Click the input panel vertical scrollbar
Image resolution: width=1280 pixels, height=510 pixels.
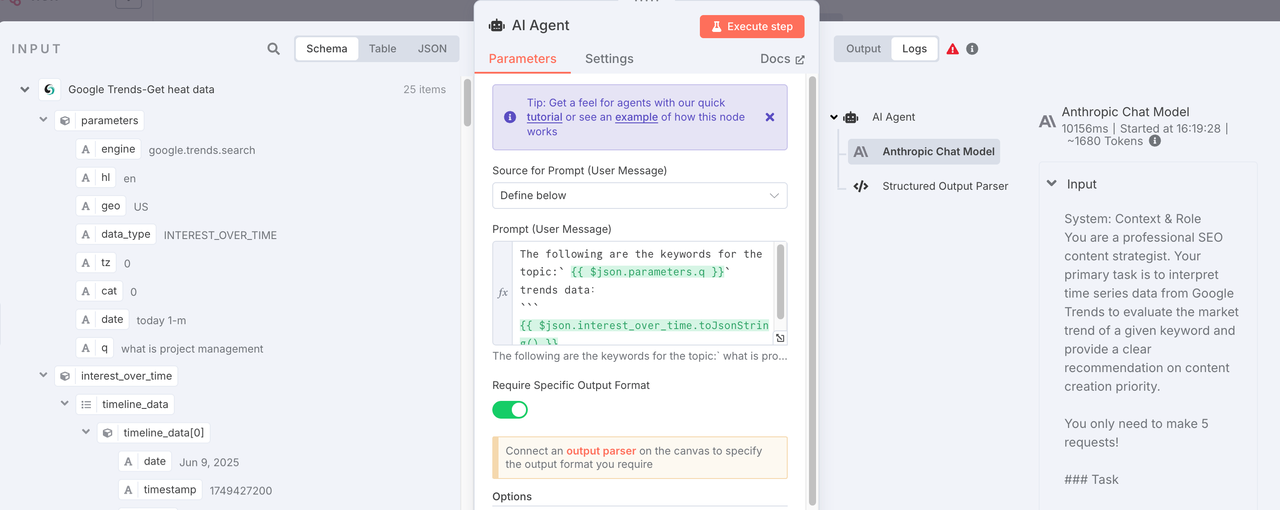[467, 103]
